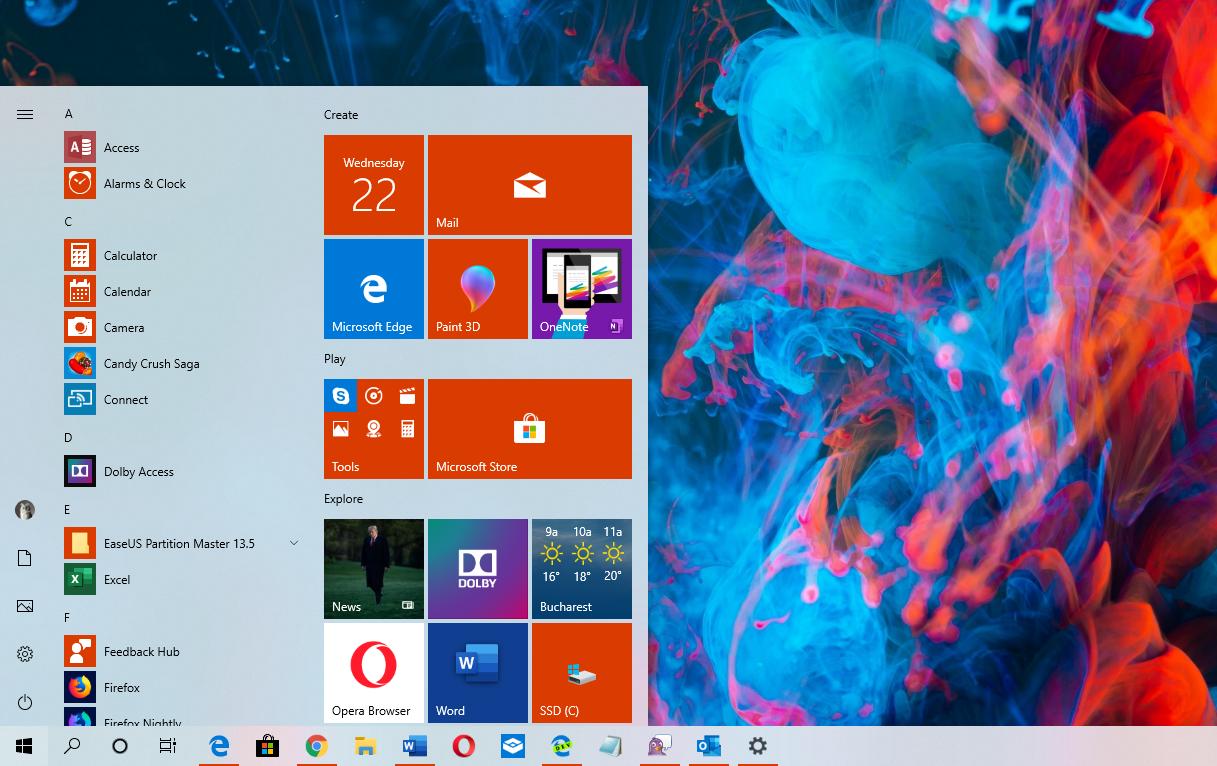Open the EaseUS Partition Master 13.5 entry
Screen dimensions: 1217x766
[184, 544]
